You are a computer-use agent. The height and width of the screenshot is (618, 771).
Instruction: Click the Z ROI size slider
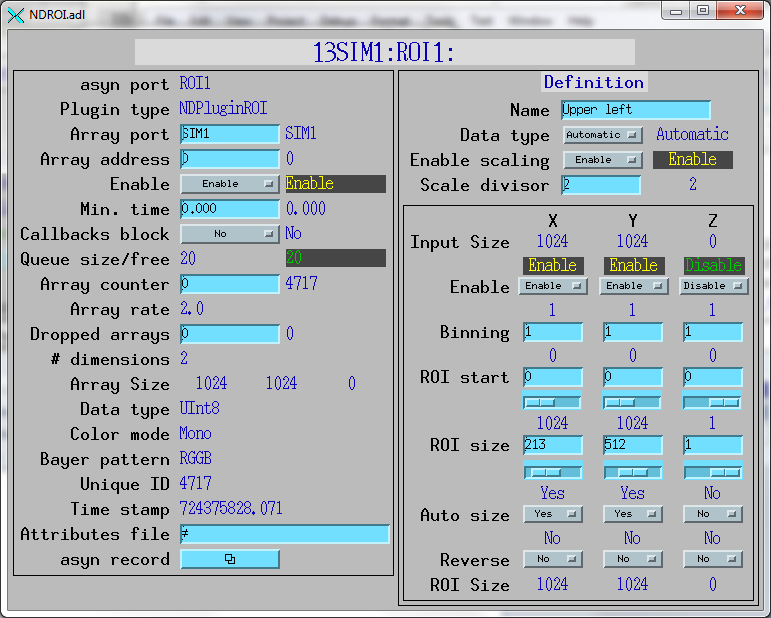(x=713, y=472)
